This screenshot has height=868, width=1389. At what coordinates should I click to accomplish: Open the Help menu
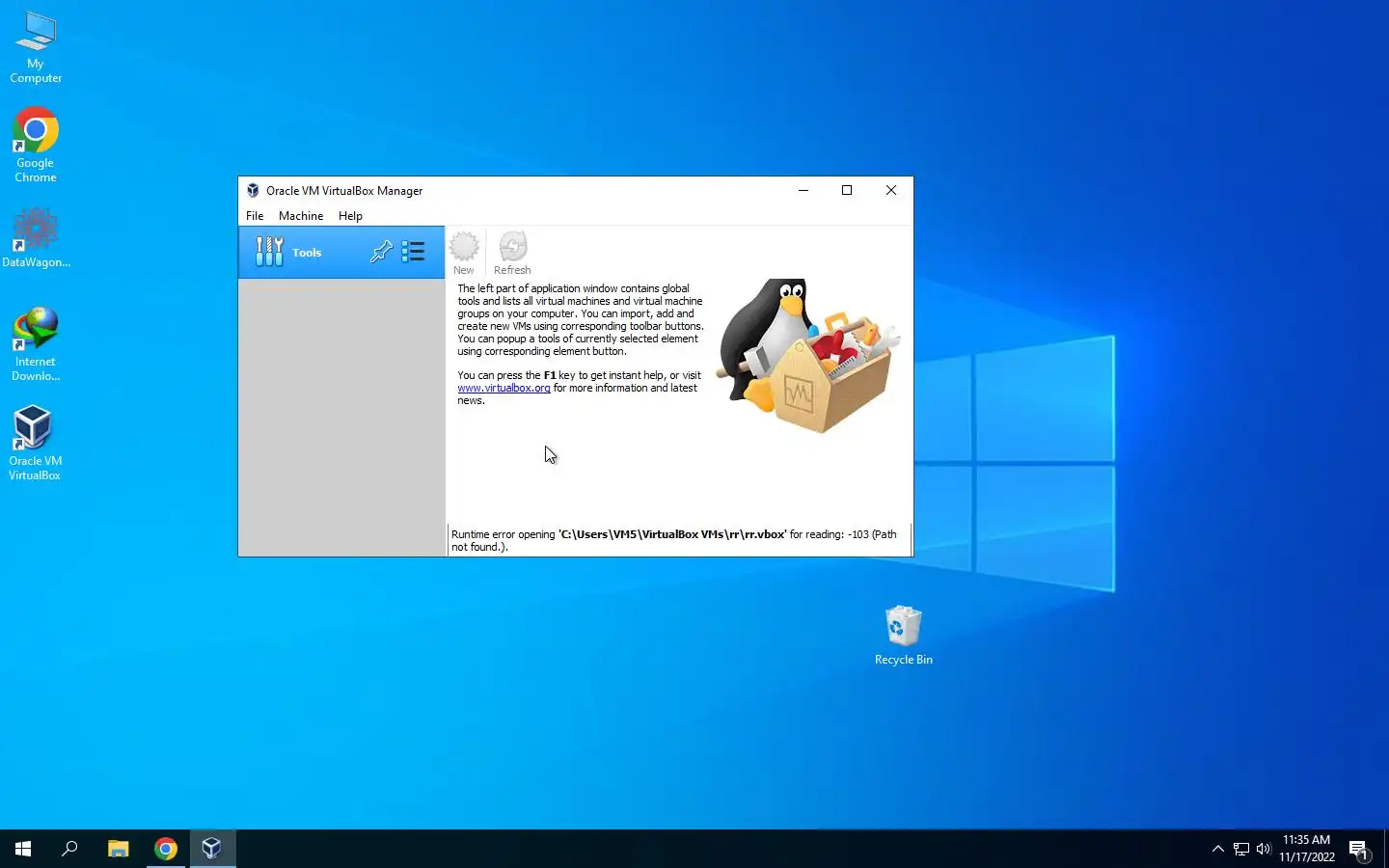coord(350,216)
